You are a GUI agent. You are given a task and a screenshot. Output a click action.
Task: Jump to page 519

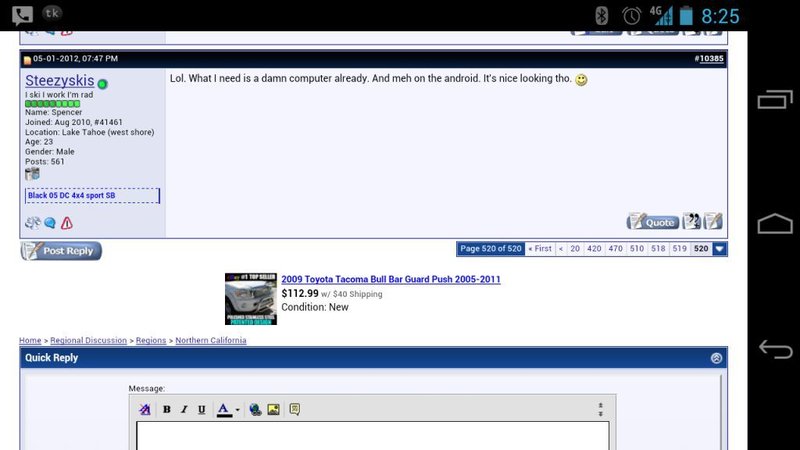pos(680,248)
